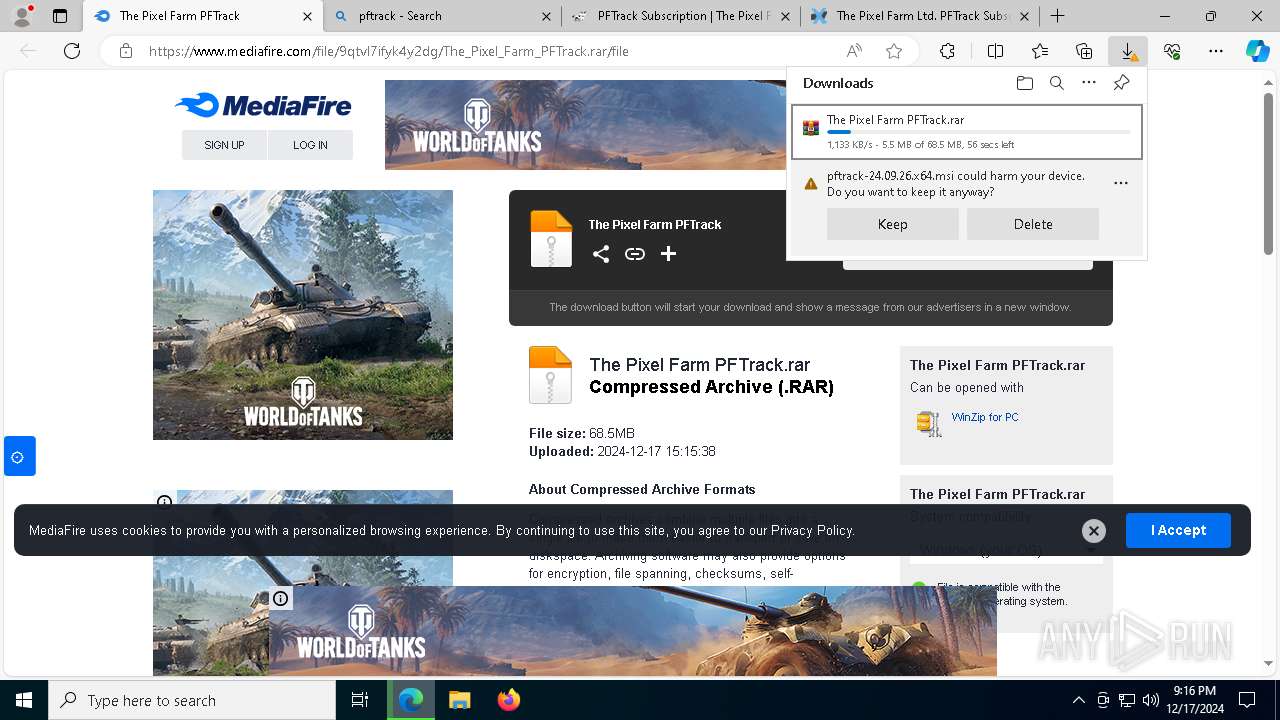Switch to 'PFTrack Subscription' tab
This screenshot has height=720, width=1280.
(x=680, y=16)
